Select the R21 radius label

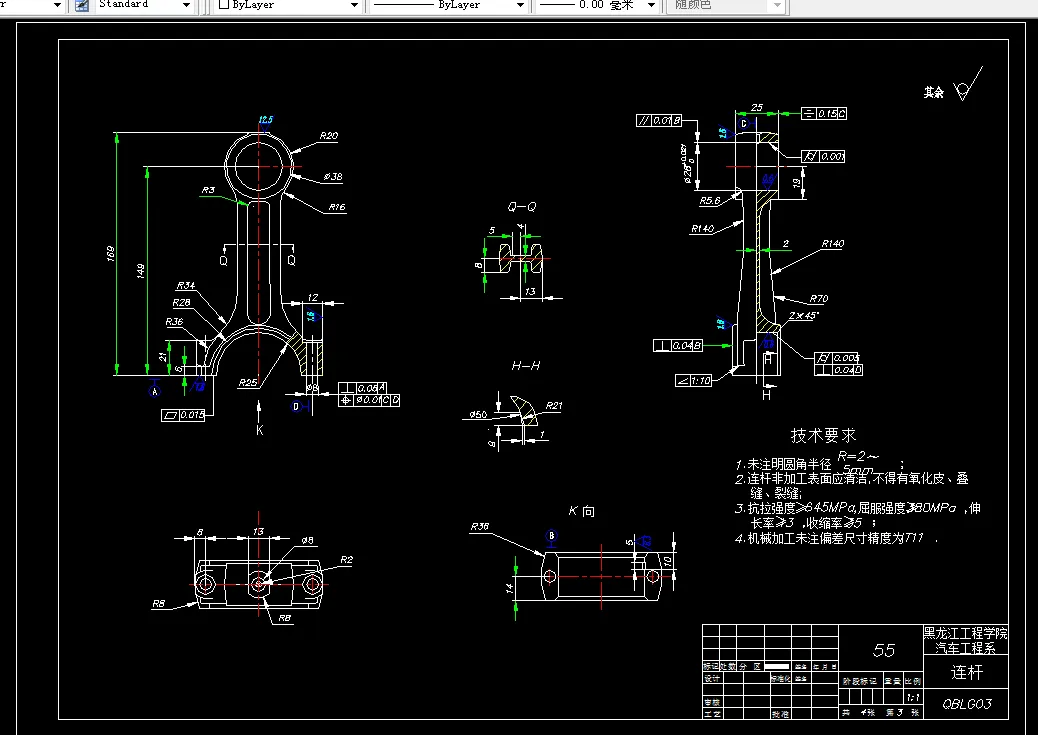(553, 406)
